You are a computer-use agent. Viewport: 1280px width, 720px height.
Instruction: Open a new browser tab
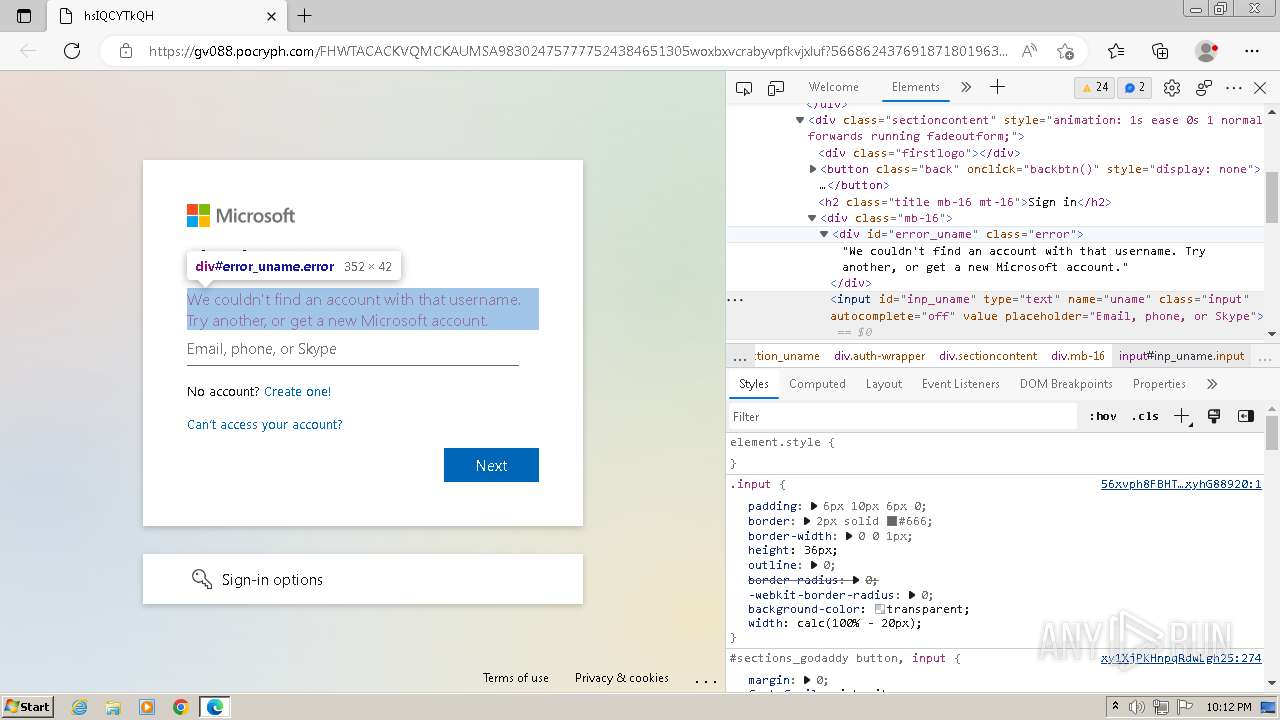click(305, 16)
